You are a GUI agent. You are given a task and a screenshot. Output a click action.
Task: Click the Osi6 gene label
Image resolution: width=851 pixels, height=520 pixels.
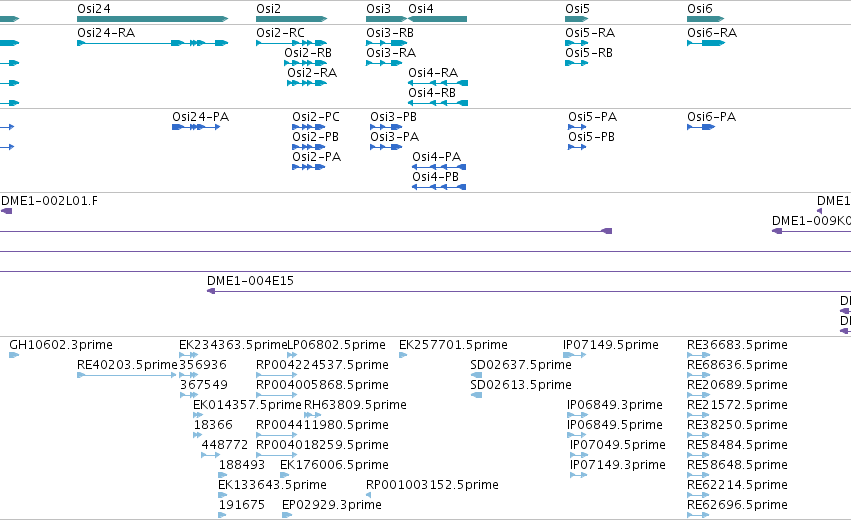(x=700, y=9)
